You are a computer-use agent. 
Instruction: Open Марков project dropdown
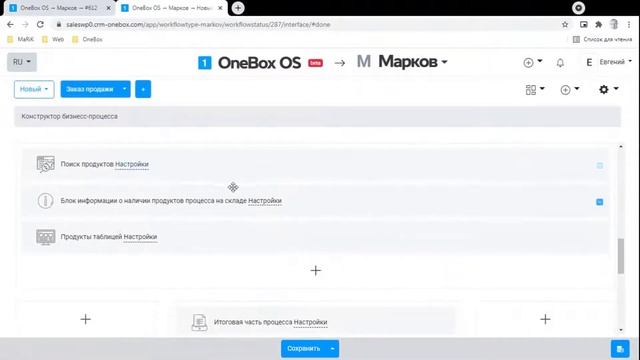click(413, 62)
